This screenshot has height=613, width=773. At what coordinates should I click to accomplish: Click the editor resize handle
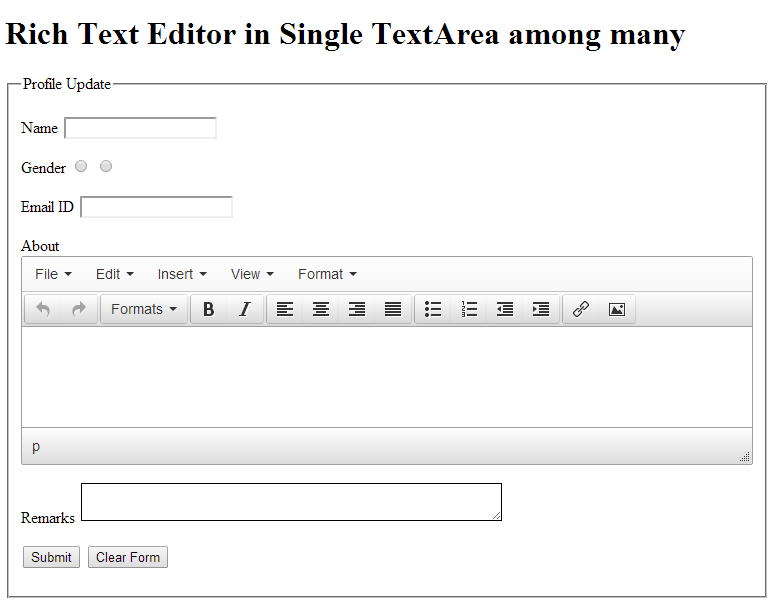[x=745, y=457]
